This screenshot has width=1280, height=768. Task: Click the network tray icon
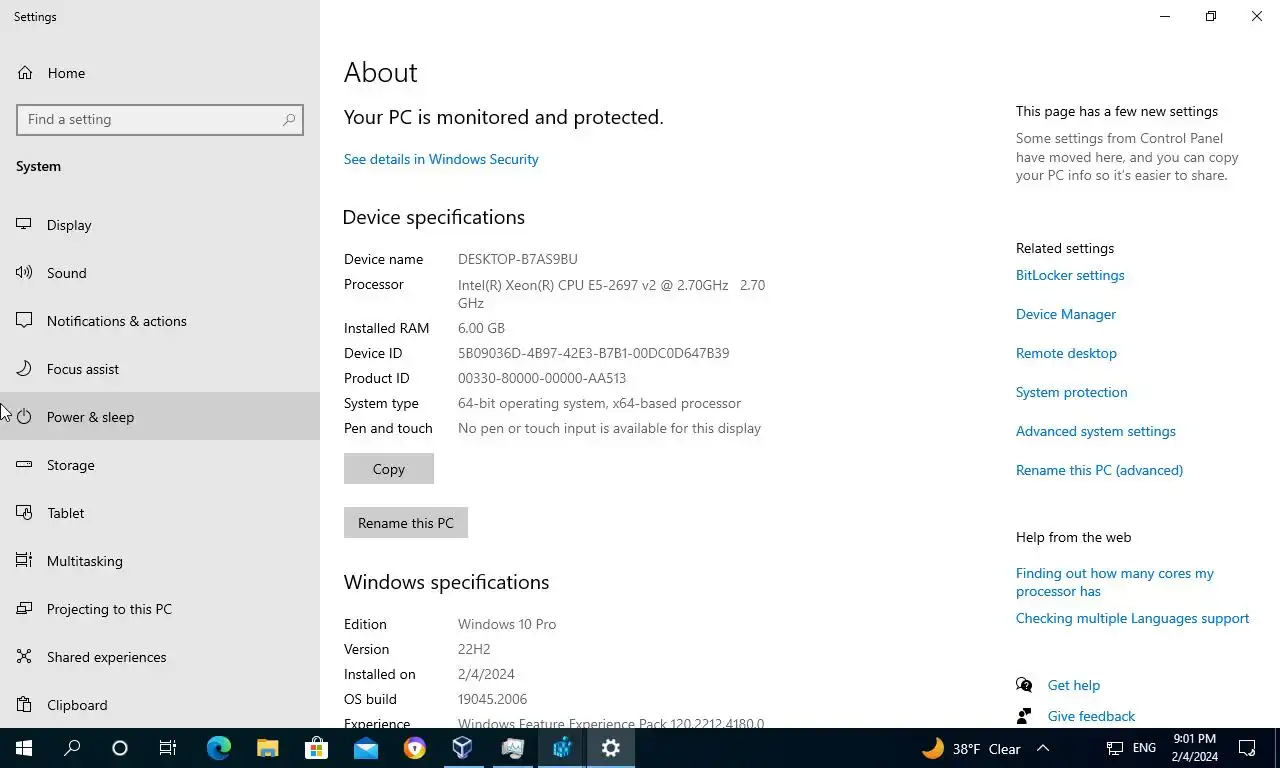coord(1115,748)
